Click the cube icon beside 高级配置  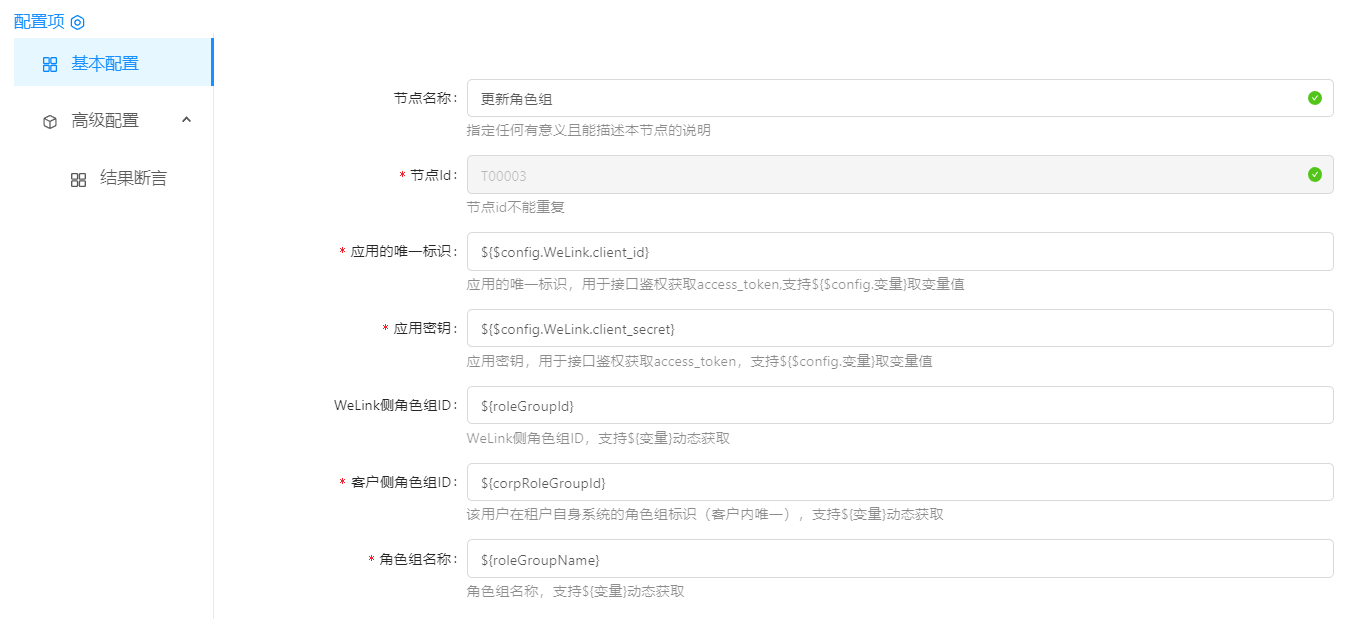50,121
